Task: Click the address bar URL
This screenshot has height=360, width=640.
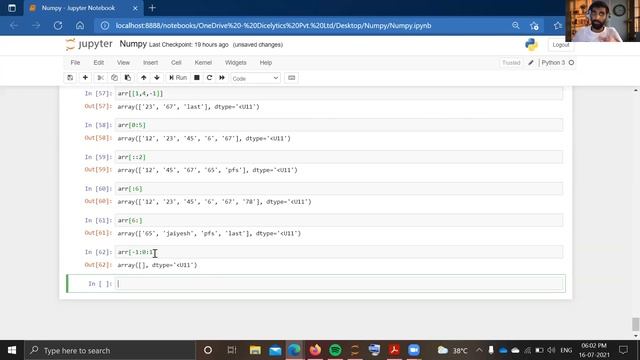Action: pyautogui.click(x=273, y=26)
